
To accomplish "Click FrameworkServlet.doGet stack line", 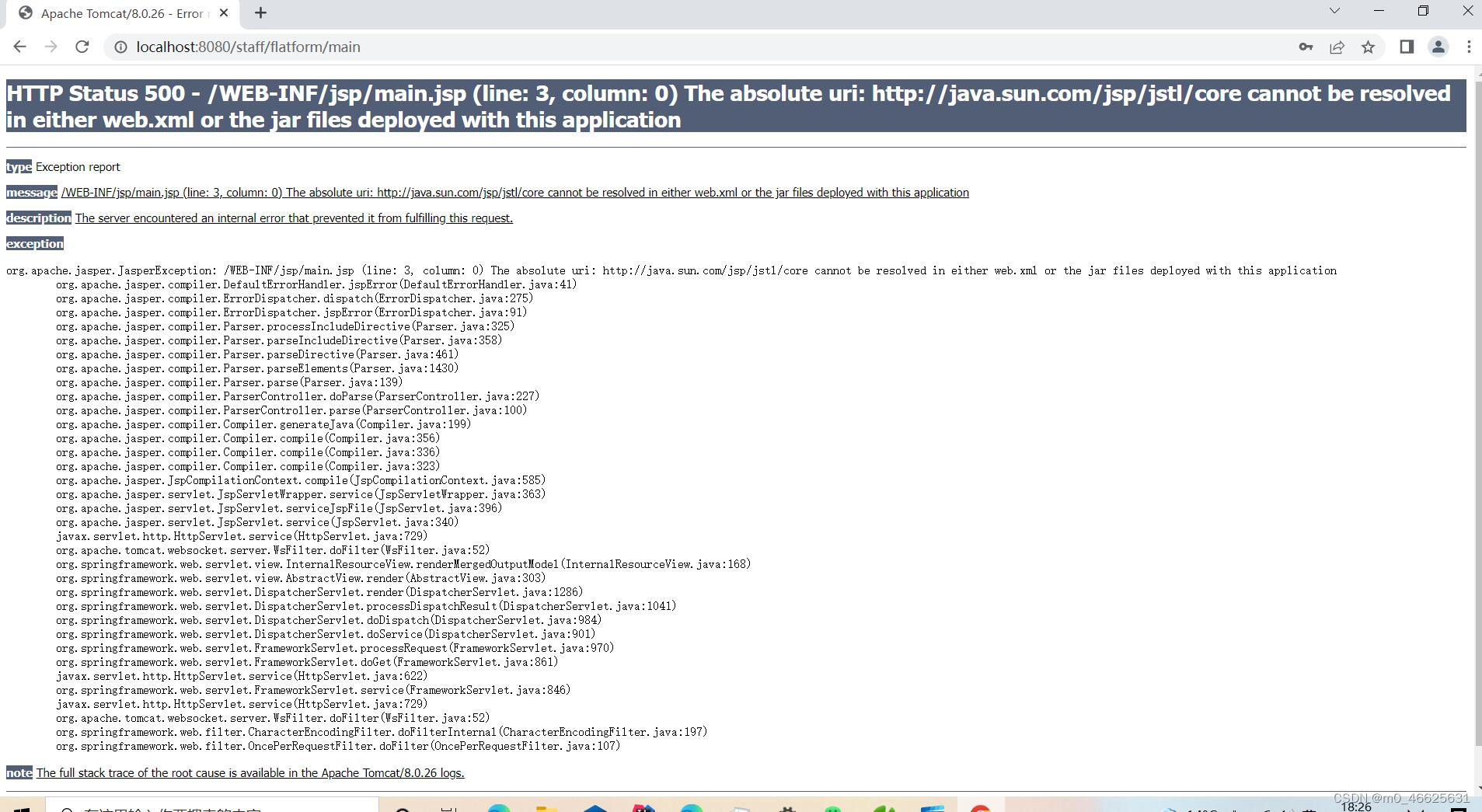I will (307, 662).
